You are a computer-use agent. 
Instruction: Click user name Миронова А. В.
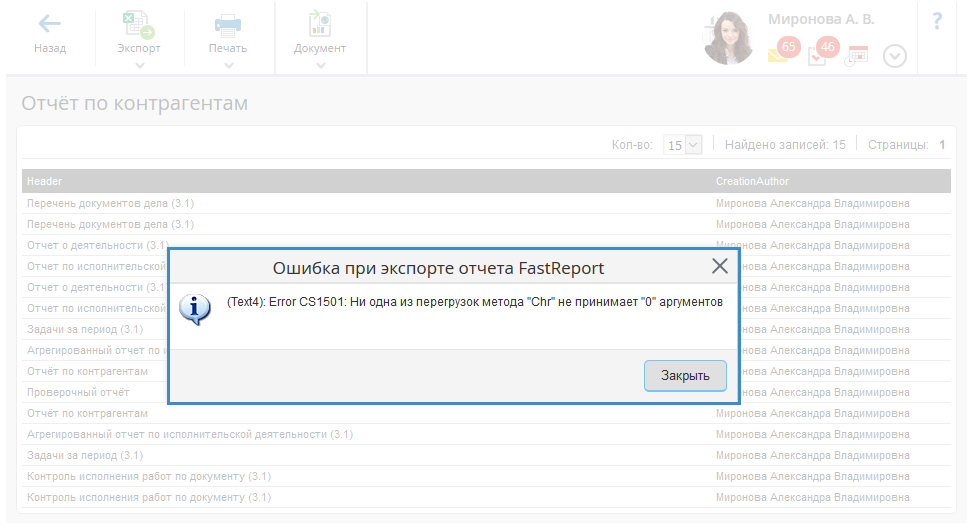(821, 19)
